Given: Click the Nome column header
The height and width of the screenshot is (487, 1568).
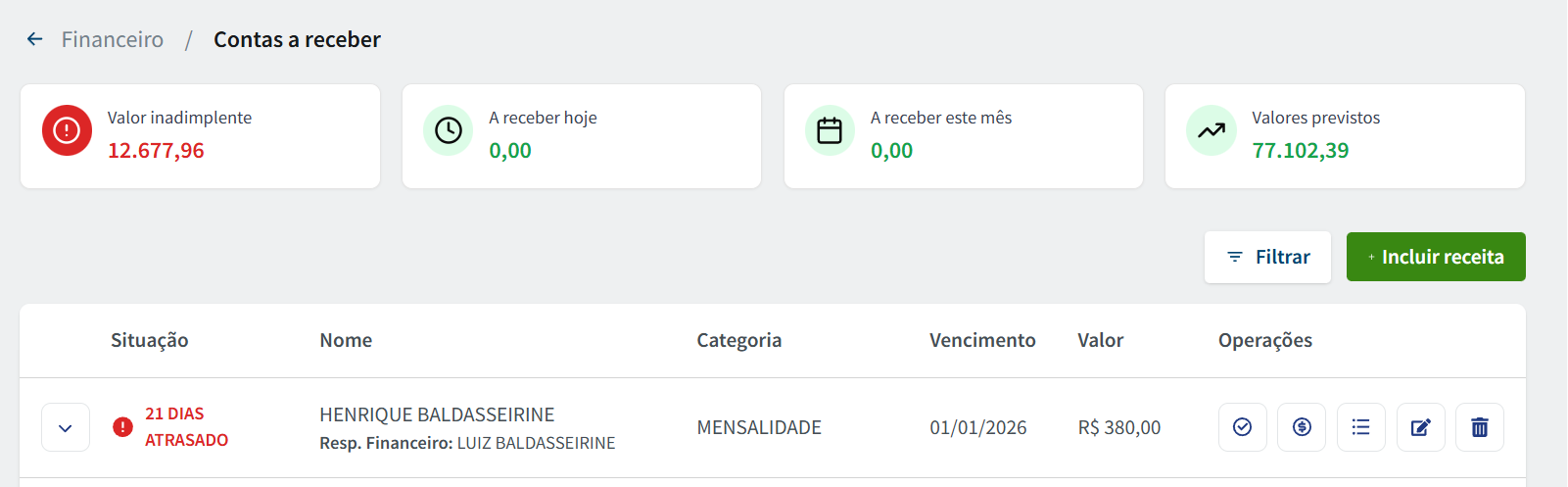Looking at the screenshot, I should 346,340.
